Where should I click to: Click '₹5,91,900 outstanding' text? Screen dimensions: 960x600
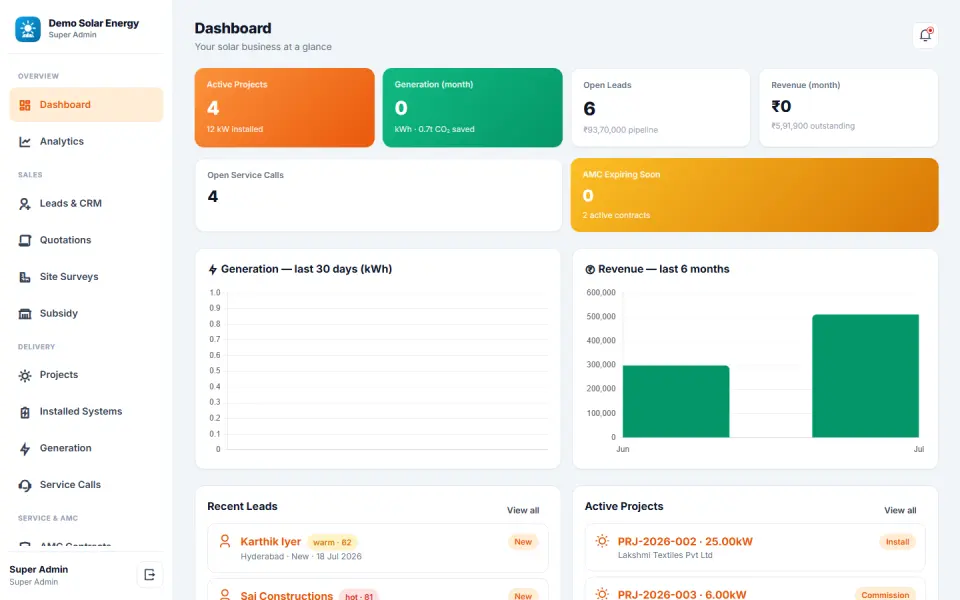coord(812,126)
